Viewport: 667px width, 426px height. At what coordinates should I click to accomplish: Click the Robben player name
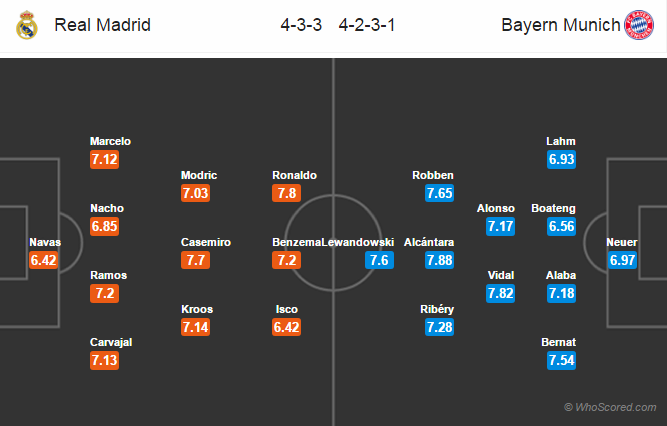pyautogui.click(x=433, y=175)
